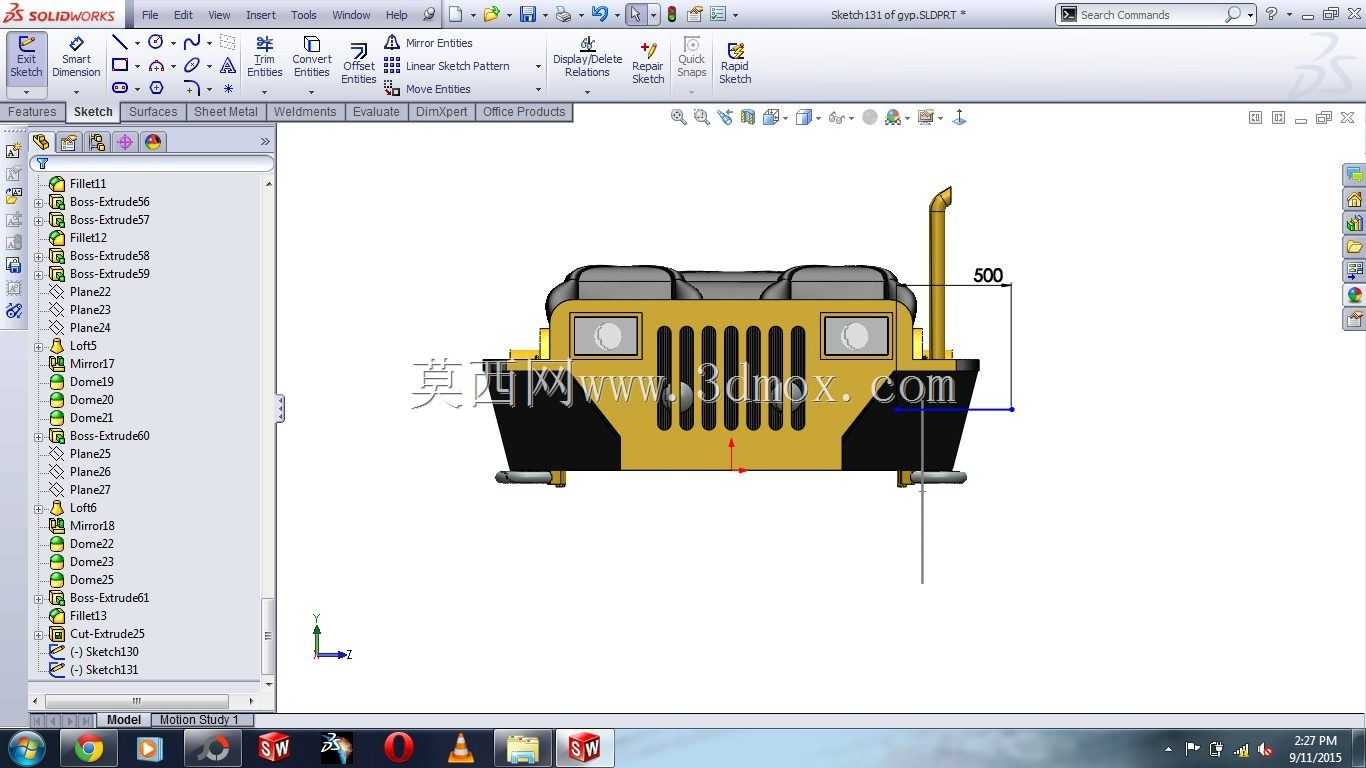The image size is (1366, 768).
Task: Open the Line tool dropdown arrow
Action: tap(136, 43)
